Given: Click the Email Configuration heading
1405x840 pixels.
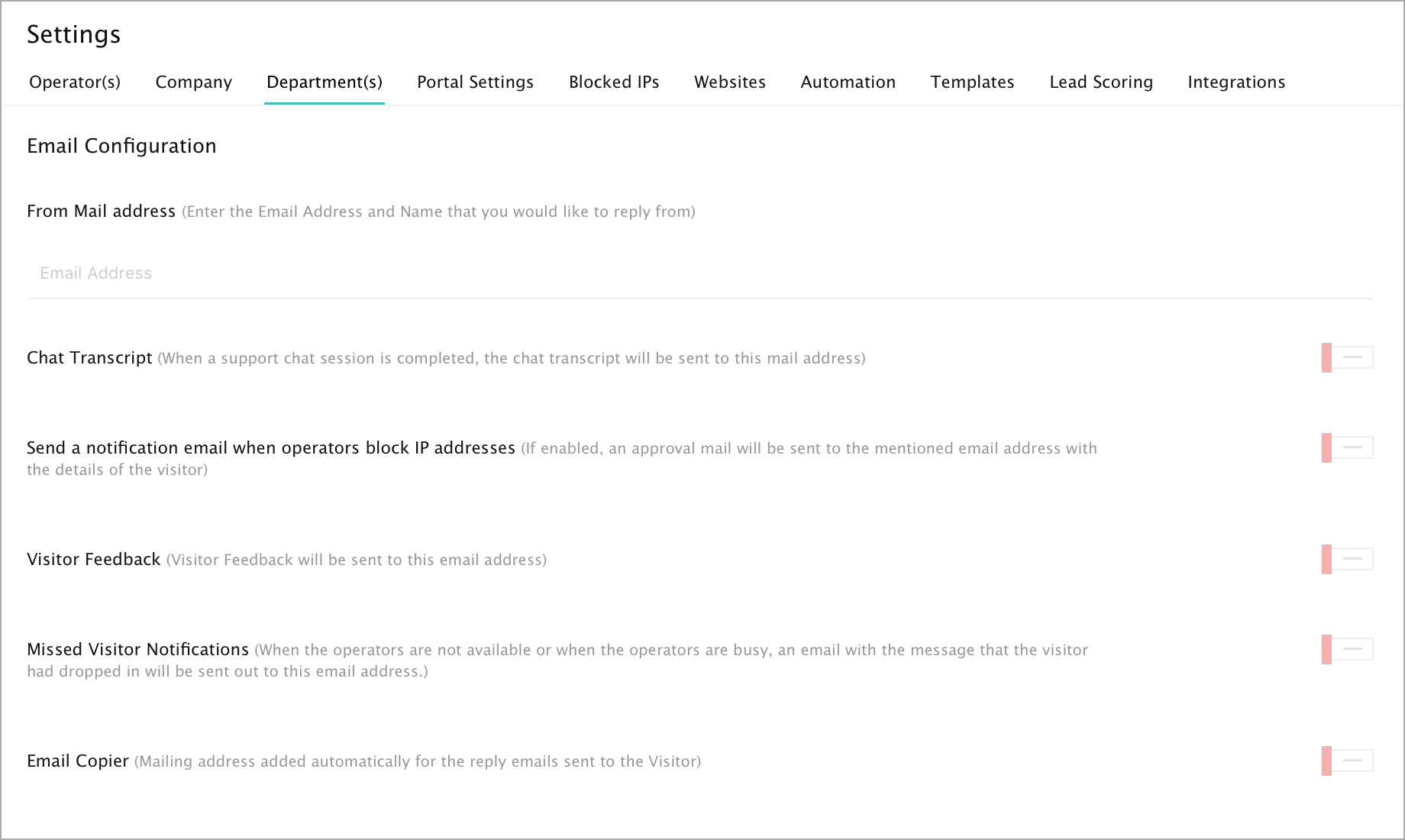Looking at the screenshot, I should [121, 146].
